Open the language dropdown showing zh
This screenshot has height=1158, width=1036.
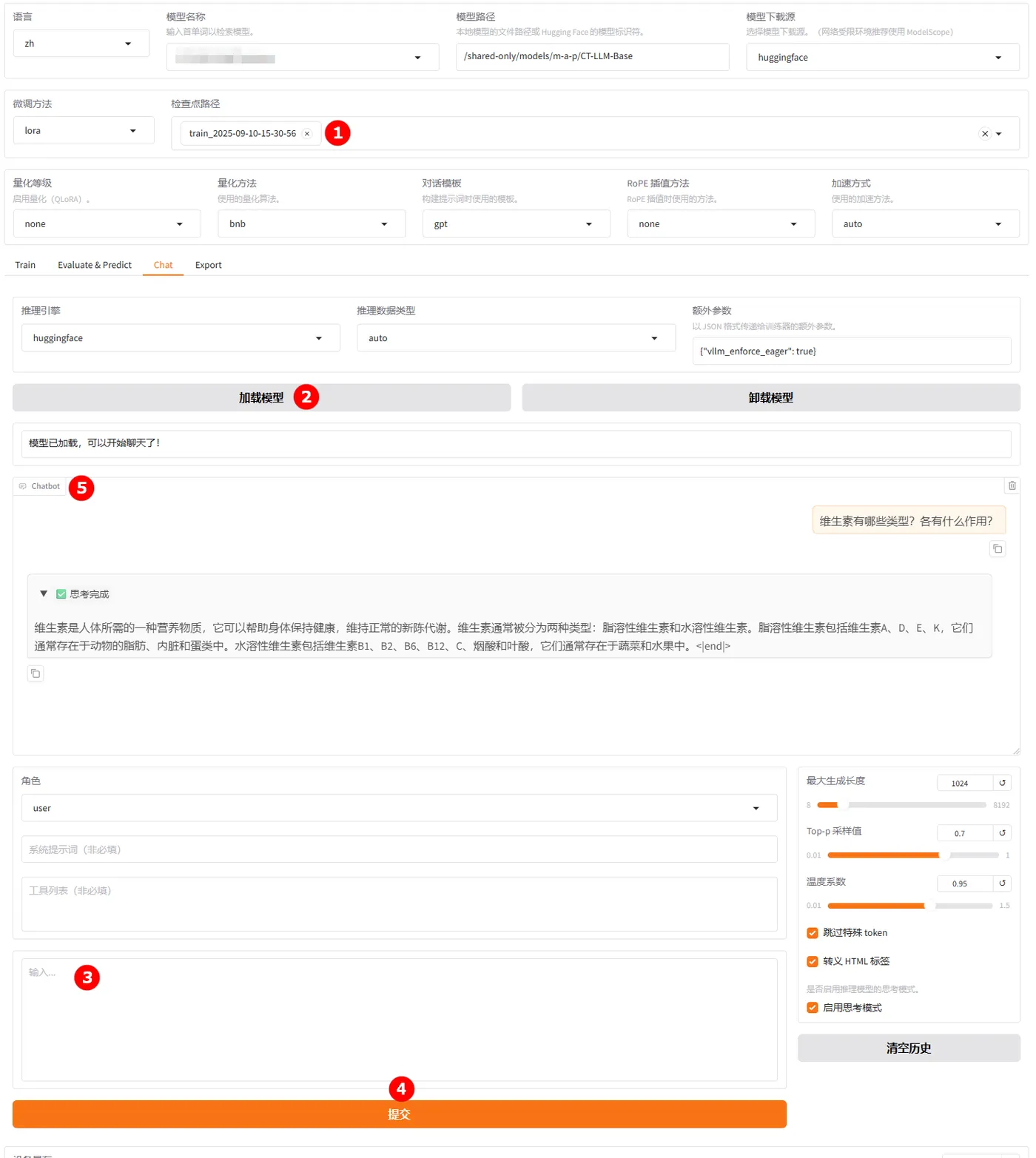81,44
